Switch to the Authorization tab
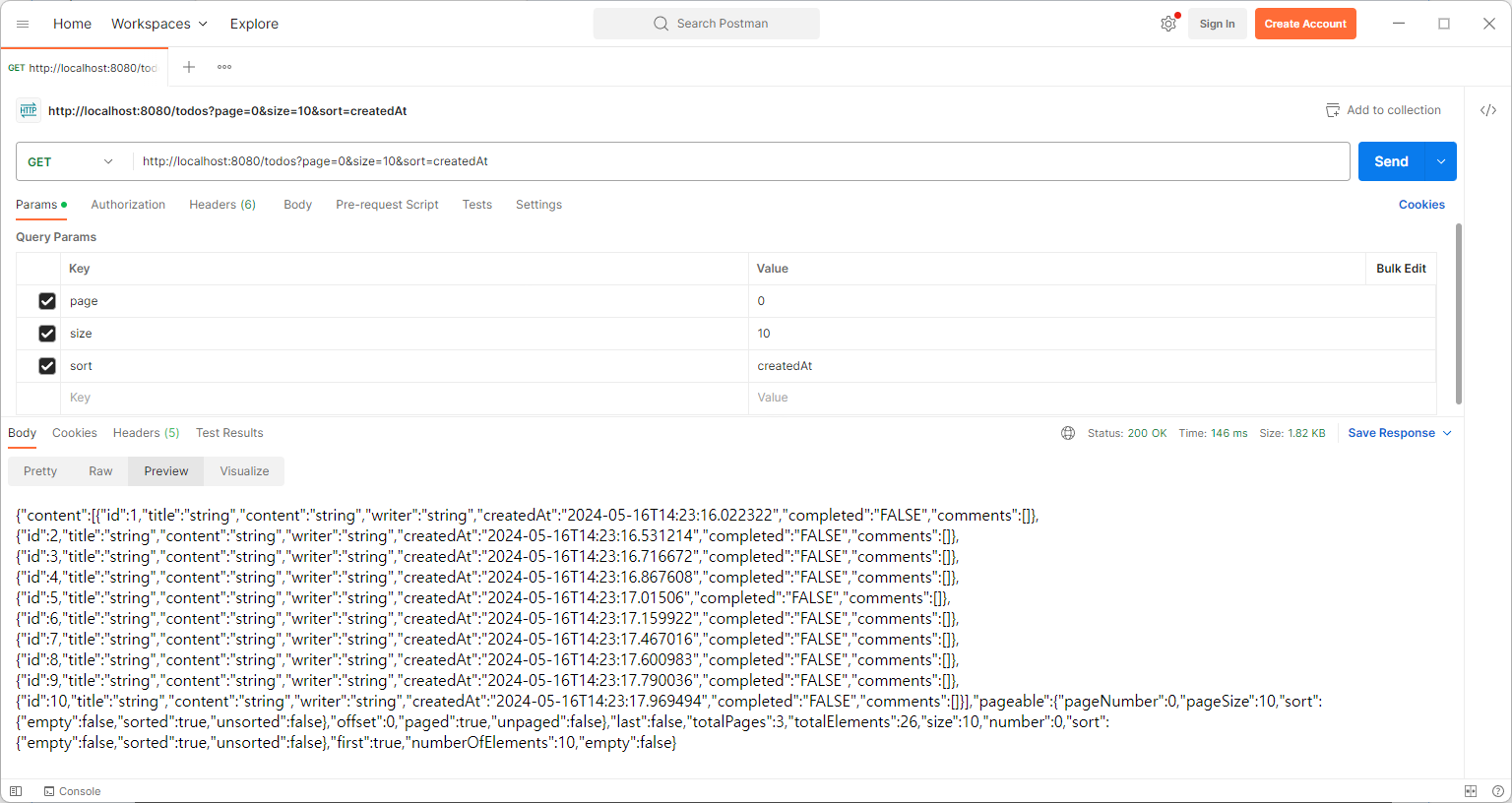This screenshot has width=1512, height=803. point(128,205)
